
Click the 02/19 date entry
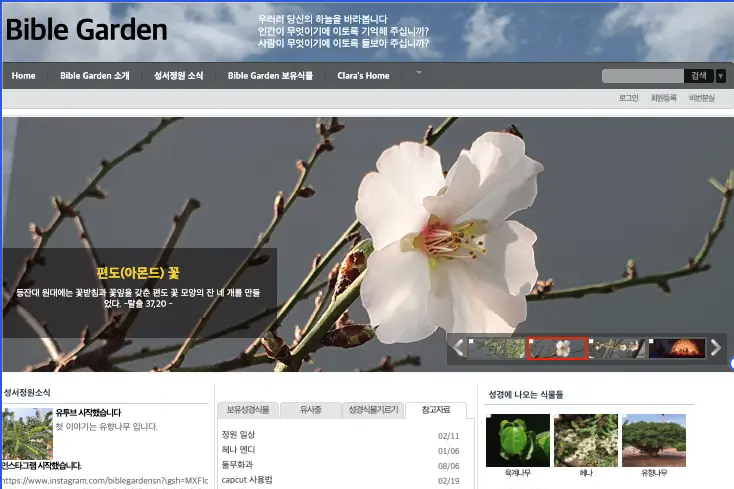click(x=448, y=481)
